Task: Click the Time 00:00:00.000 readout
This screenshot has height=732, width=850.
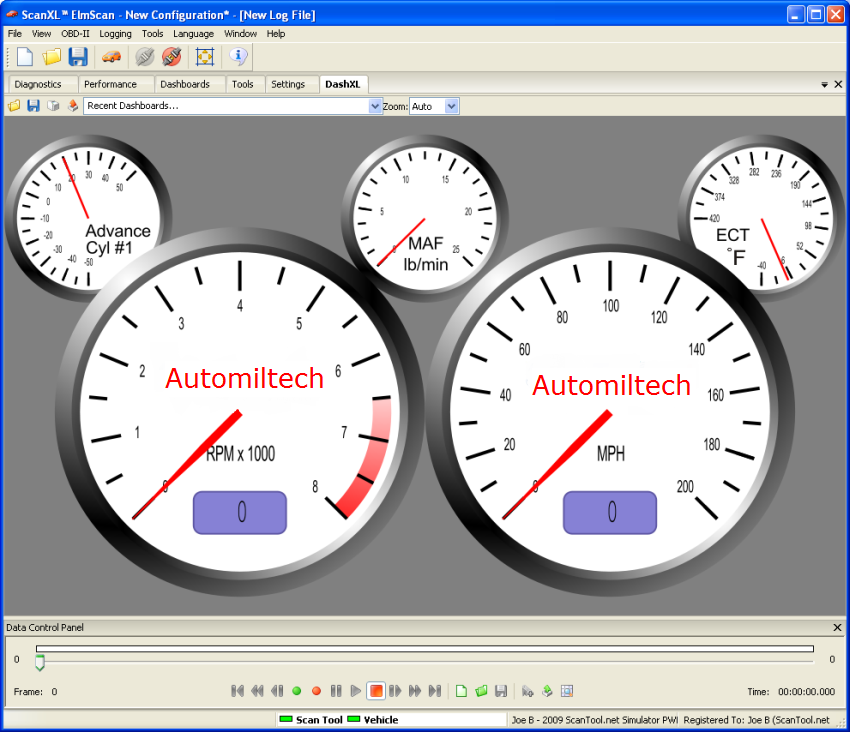Action: point(791,691)
